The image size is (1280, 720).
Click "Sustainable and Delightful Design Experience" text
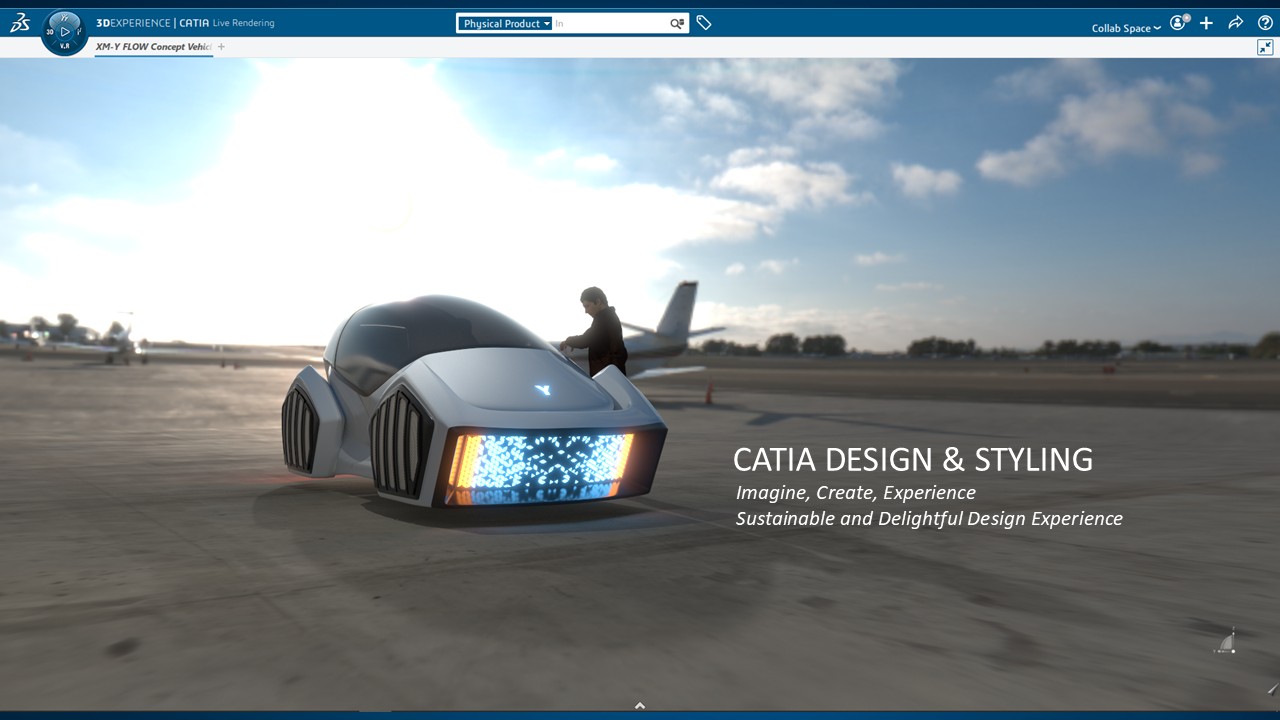[929, 519]
